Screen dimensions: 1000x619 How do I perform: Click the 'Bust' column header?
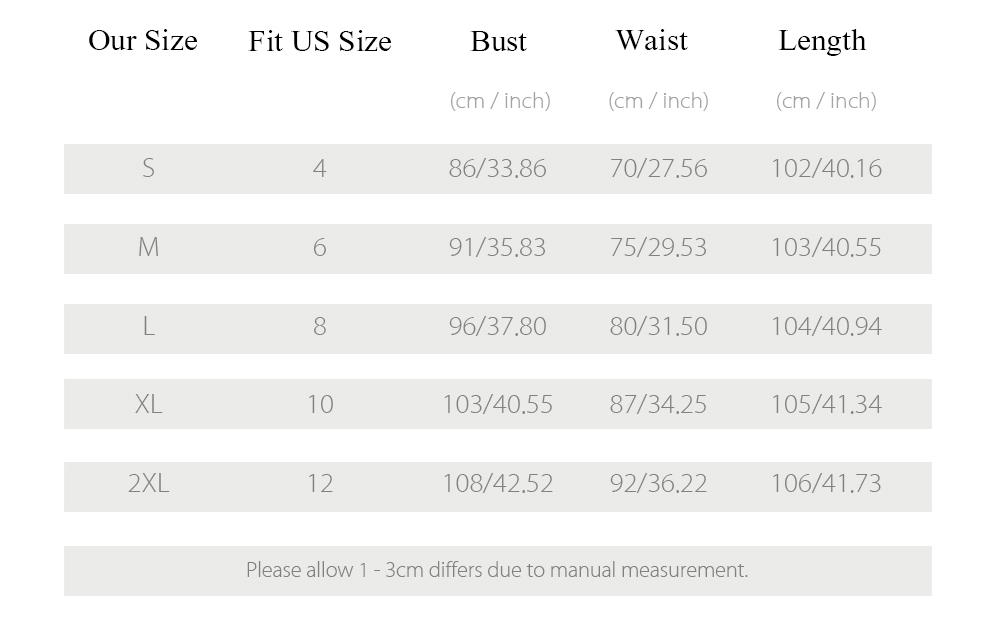tap(499, 41)
